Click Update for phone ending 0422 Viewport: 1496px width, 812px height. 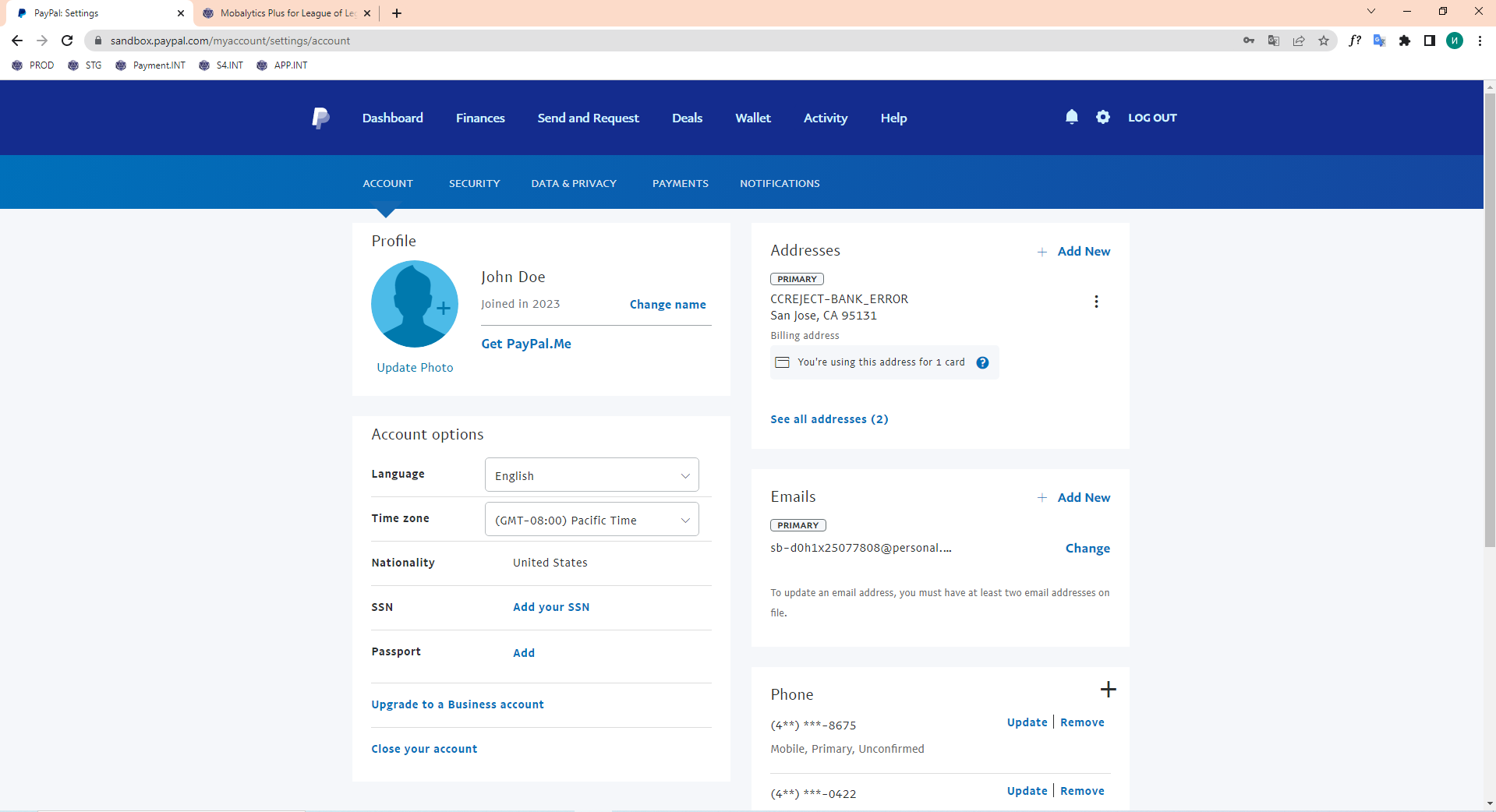coord(1027,791)
